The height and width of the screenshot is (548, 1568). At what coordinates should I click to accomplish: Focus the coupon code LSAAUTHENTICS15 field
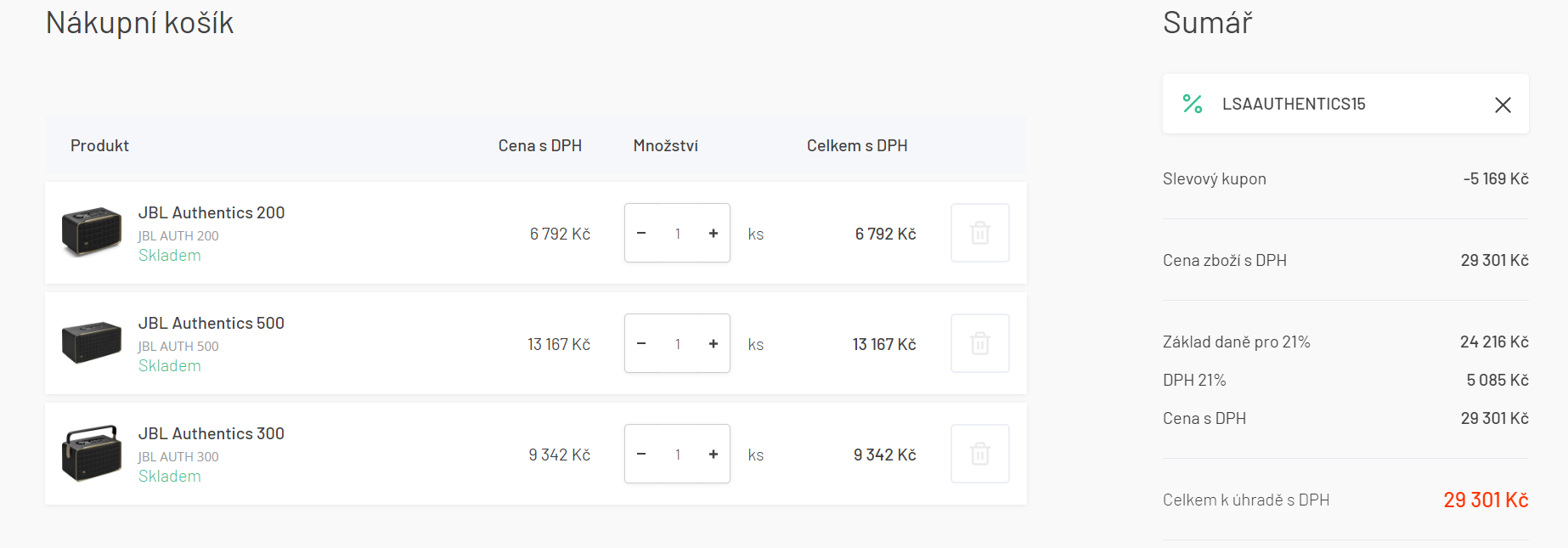[x=1342, y=104]
